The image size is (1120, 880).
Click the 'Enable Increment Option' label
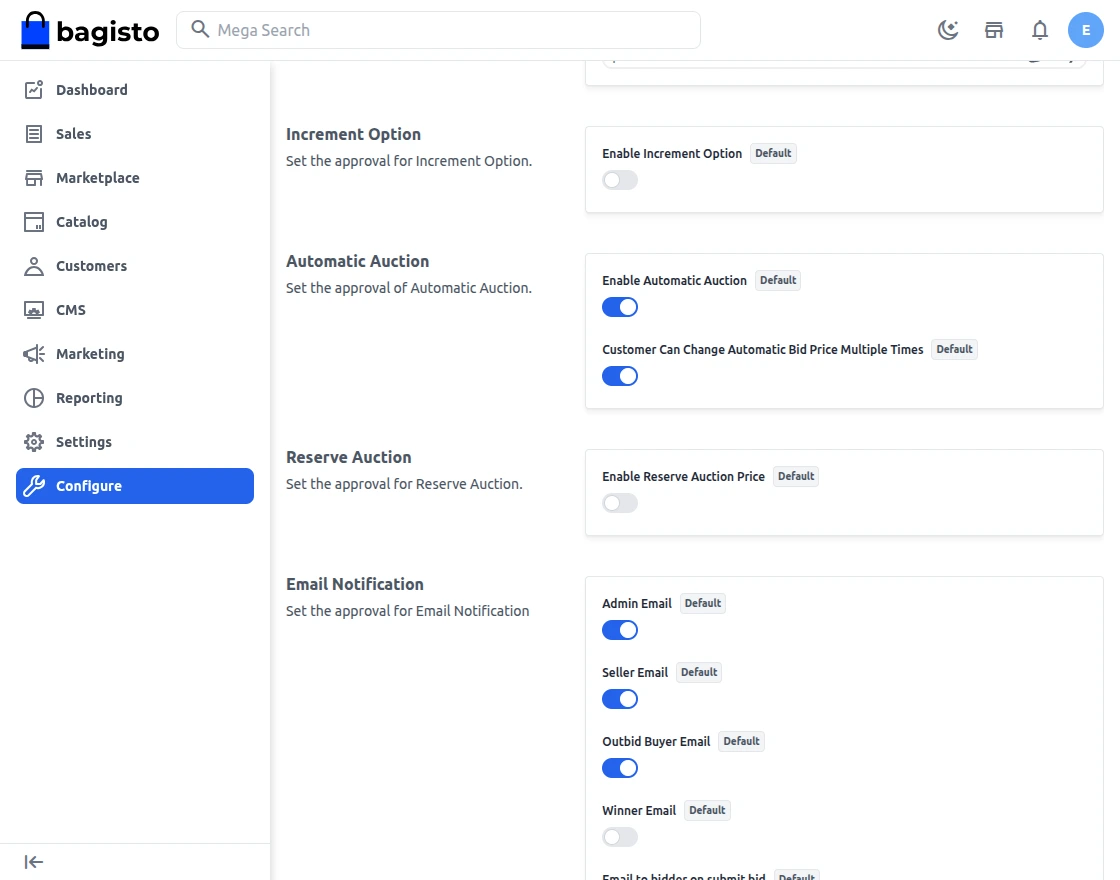coord(672,154)
